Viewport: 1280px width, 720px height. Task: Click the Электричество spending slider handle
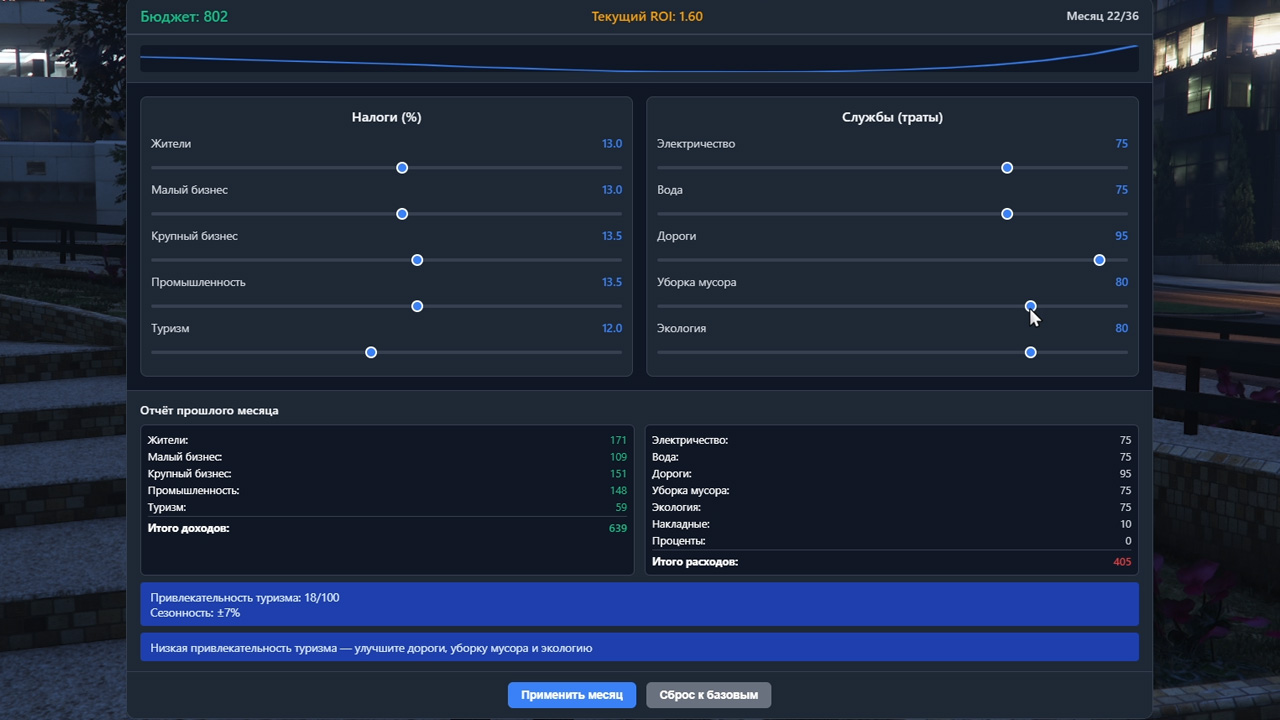pos(1007,168)
